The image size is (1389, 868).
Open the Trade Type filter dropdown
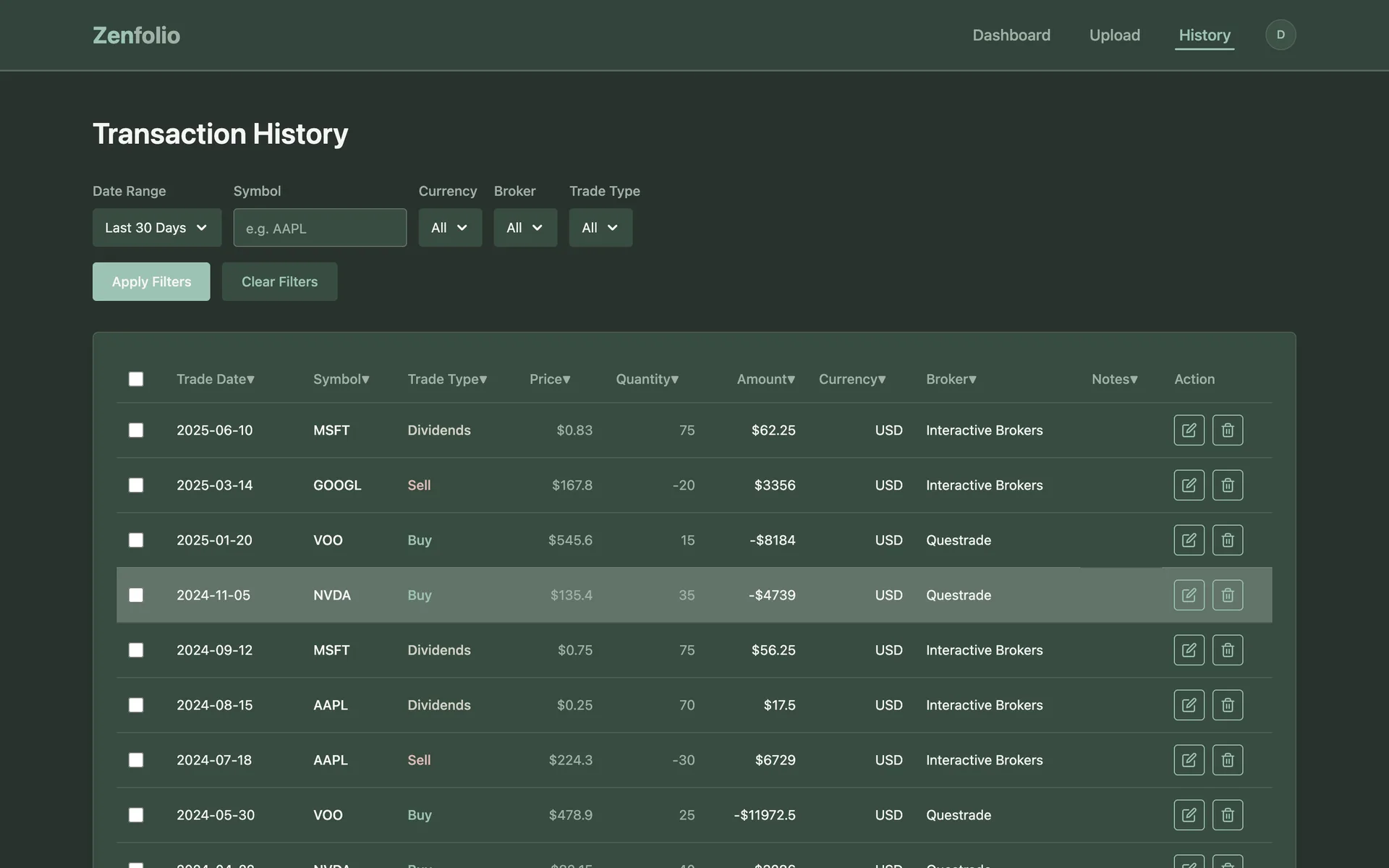tap(600, 228)
